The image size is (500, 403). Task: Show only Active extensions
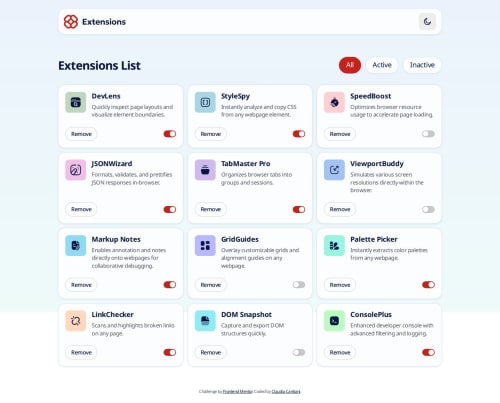[382, 65]
